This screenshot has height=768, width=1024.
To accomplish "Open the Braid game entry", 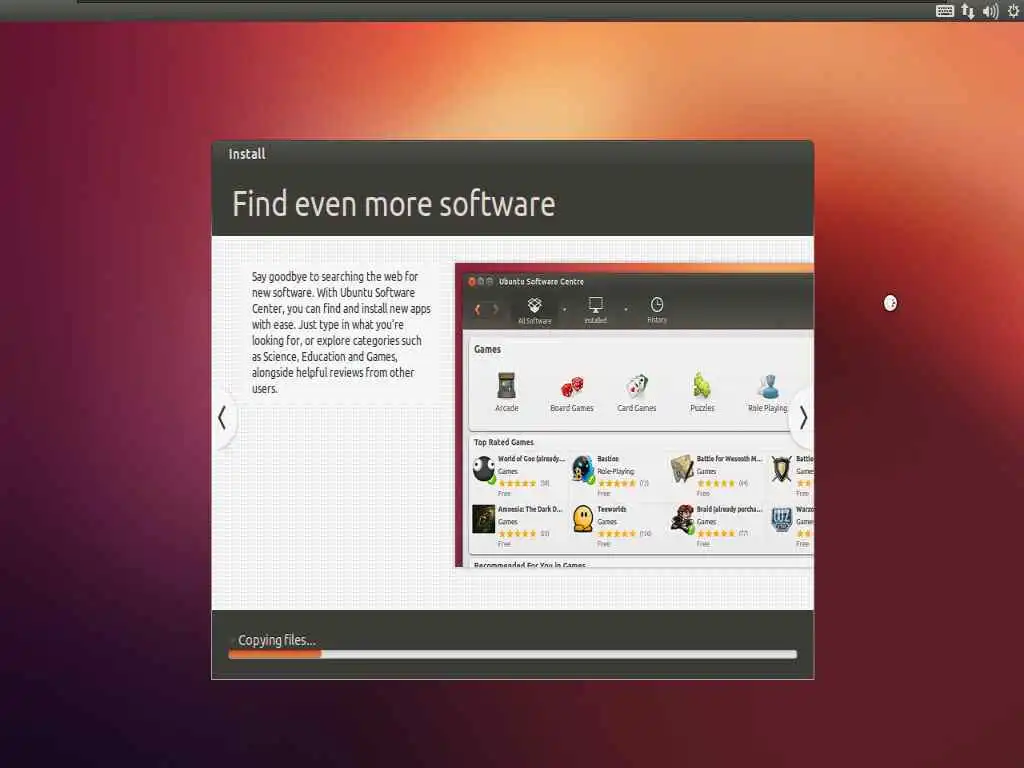I will (x=716, y=526).
